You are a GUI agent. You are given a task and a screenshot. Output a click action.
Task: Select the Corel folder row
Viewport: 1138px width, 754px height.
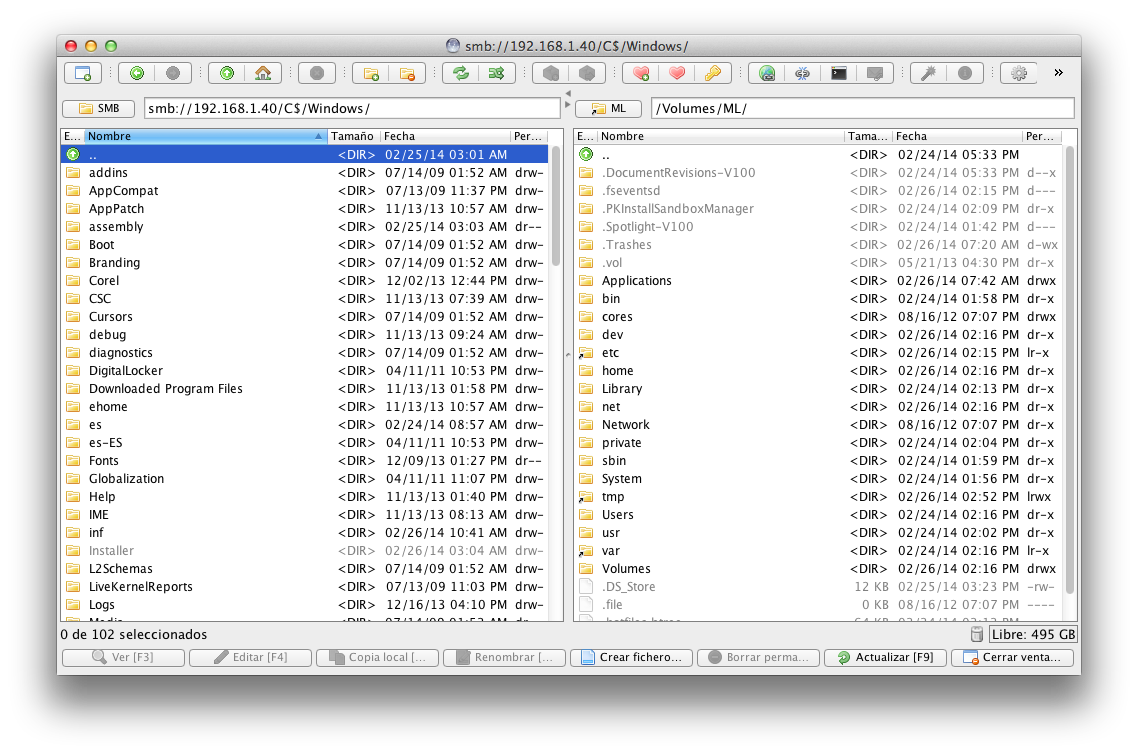coord(305,281)
